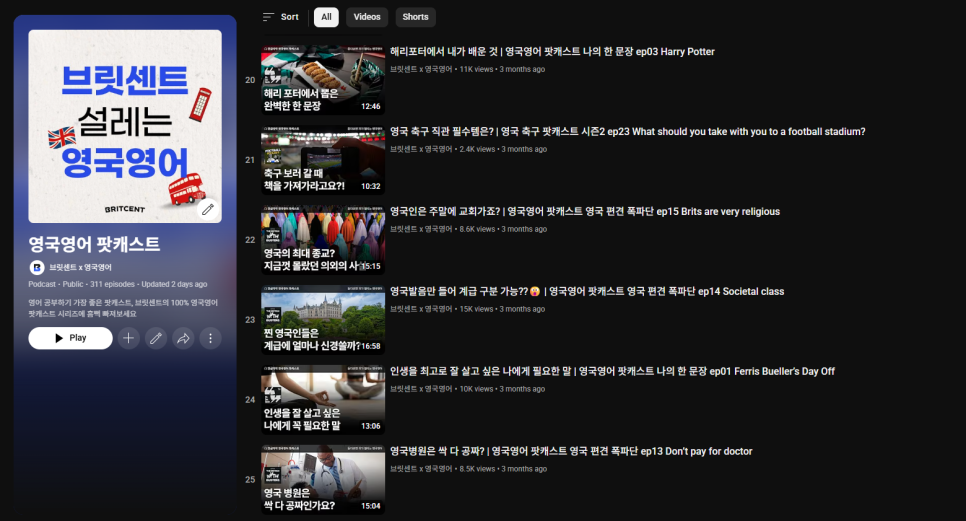
Task: Click the pencil edit icon beside Play
Action: tap(156, 338)
